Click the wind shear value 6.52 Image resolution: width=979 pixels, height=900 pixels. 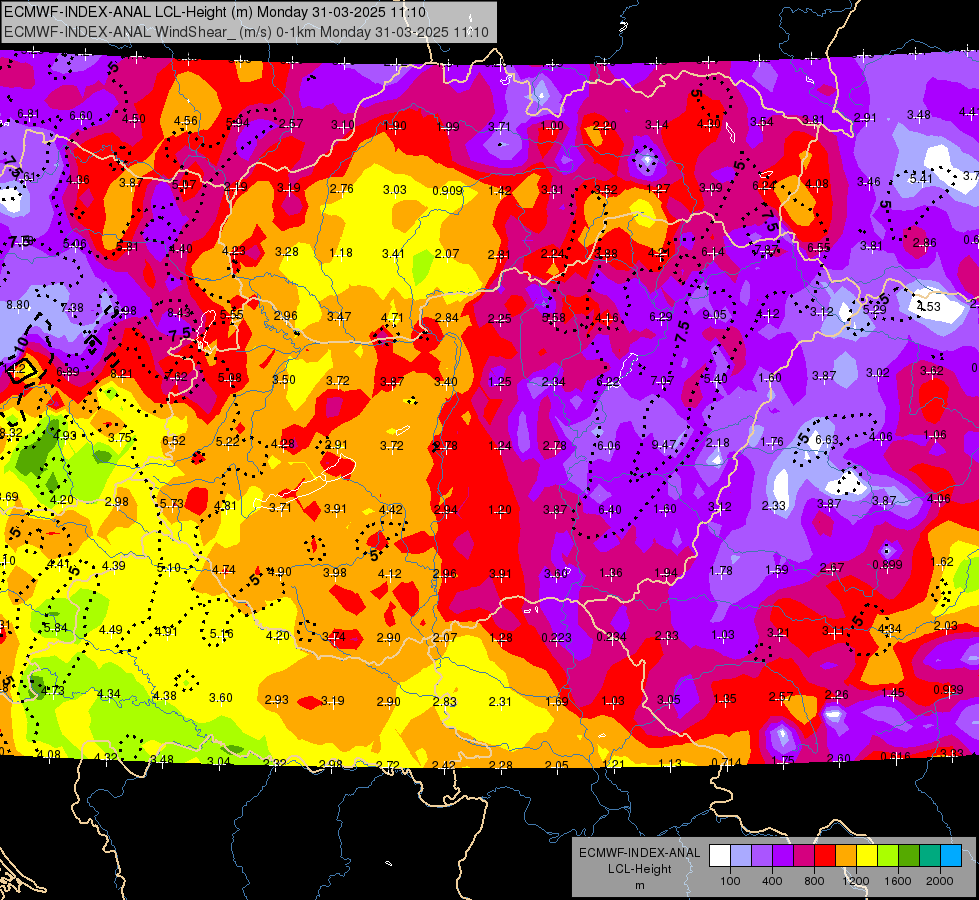point(174,440)
